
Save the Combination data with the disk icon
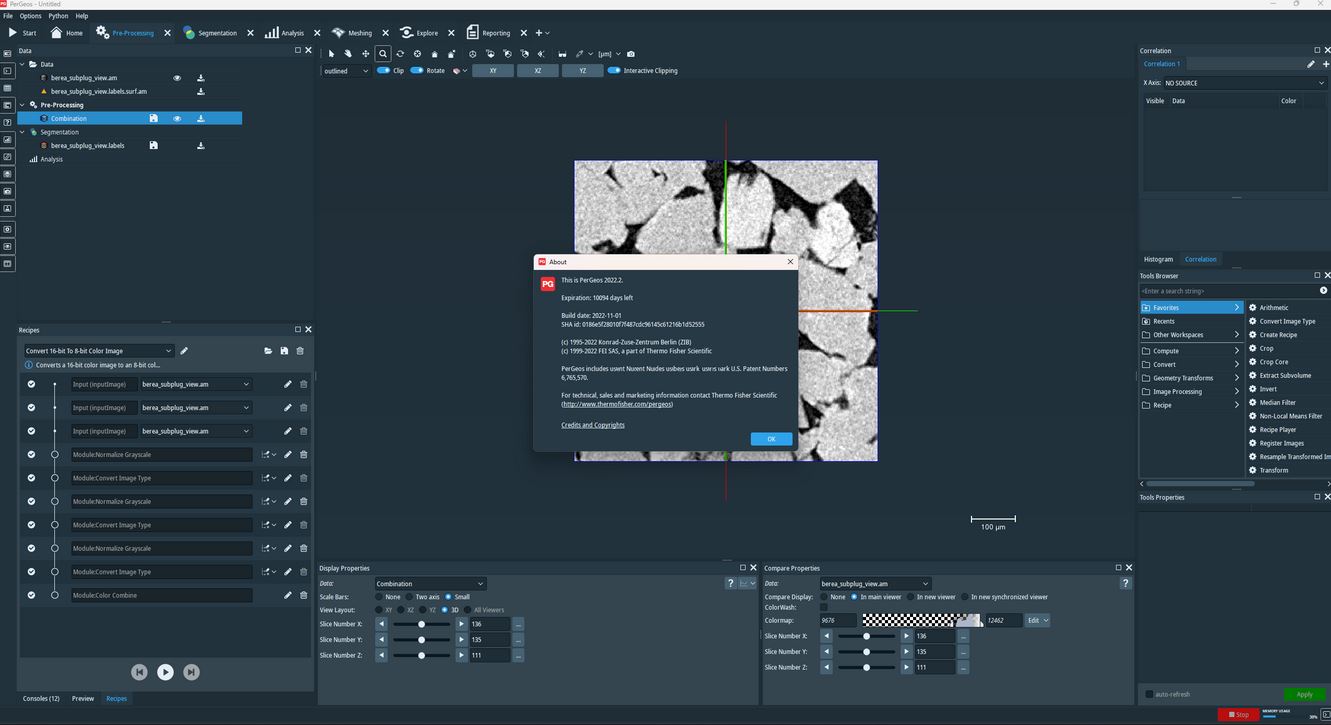(x=153, y=118)
